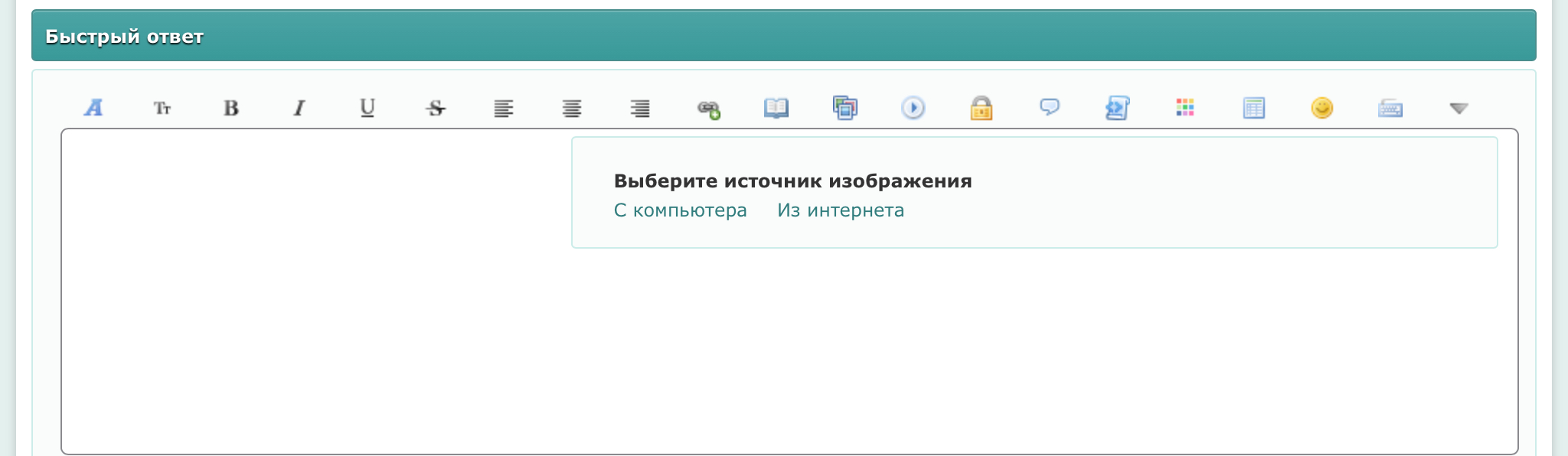Insert a video with play icon
Viewport: 1568px width, 456px height.
(x=913, y=108)
